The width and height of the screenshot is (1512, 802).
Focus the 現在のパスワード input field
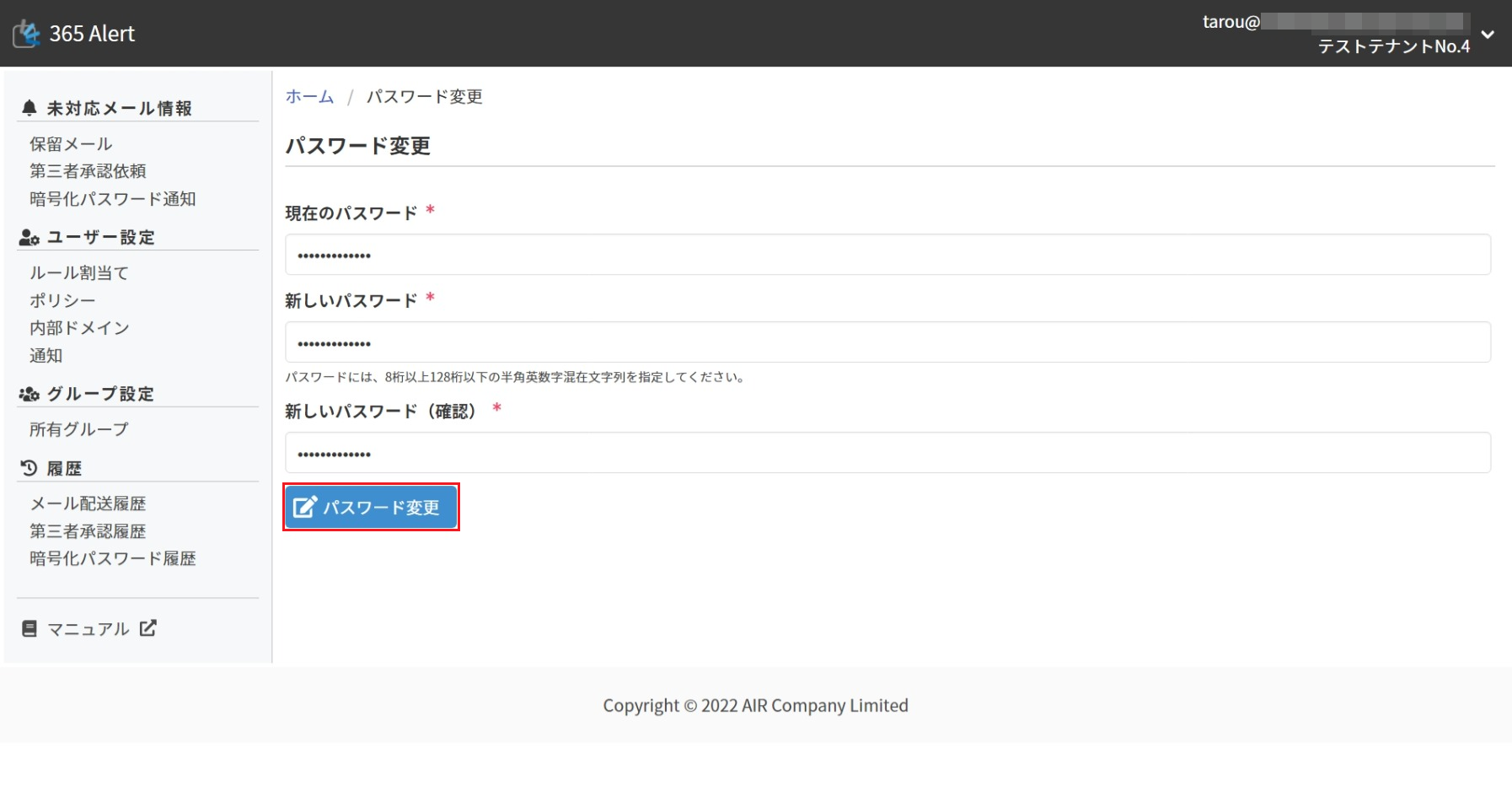pyautogui.click(x=887, y=255)
